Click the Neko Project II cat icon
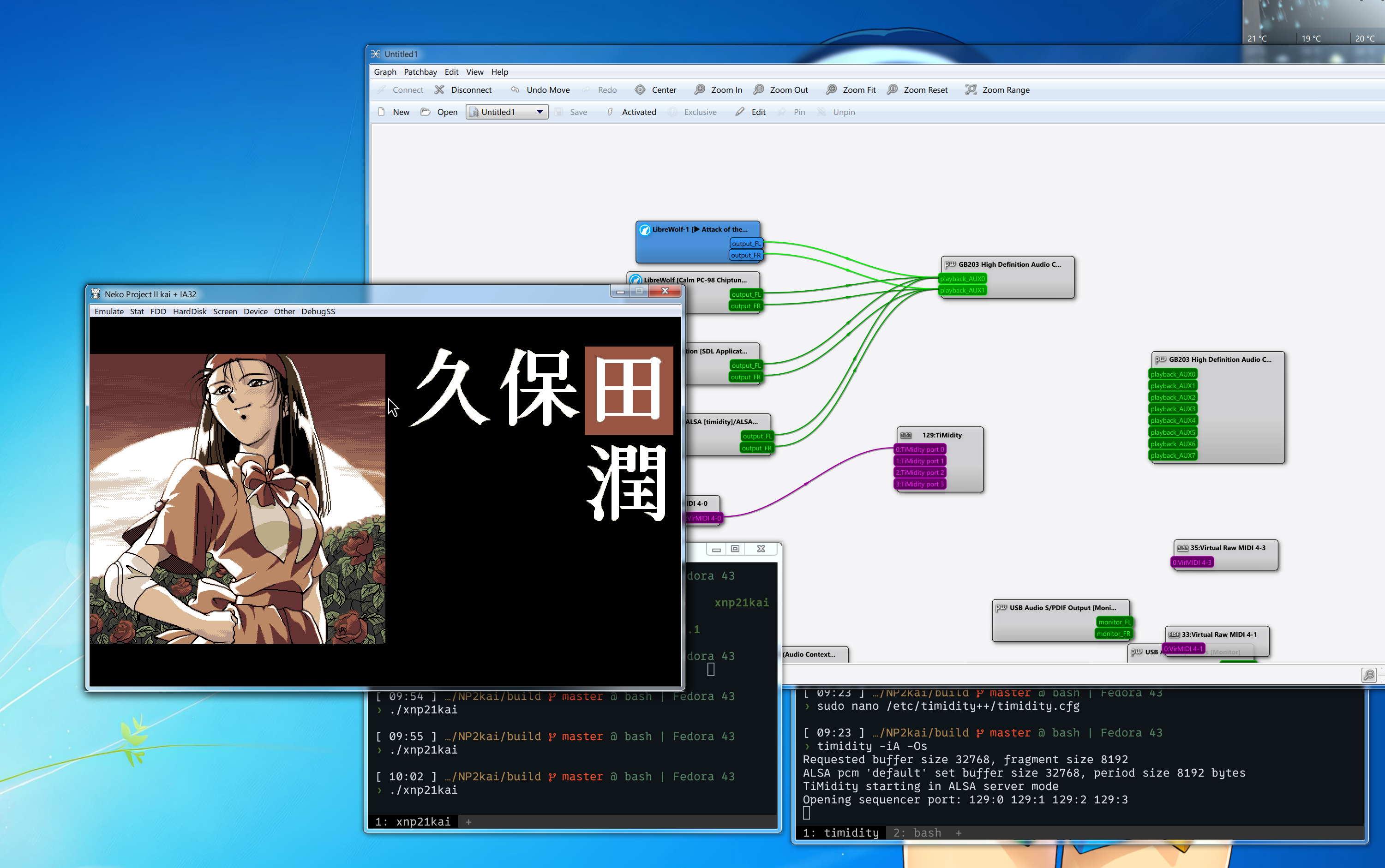This screenshot has width=1385, height=868. tap(95, 294)
